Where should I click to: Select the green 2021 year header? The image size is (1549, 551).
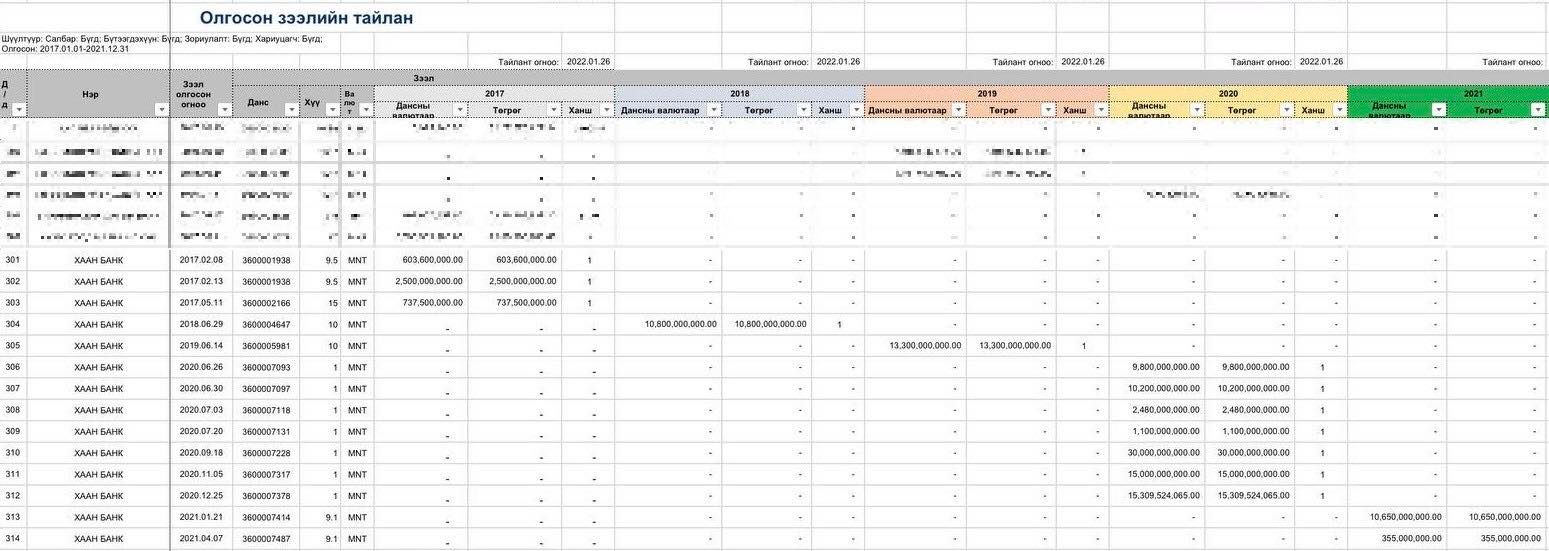click(1447, 93)
